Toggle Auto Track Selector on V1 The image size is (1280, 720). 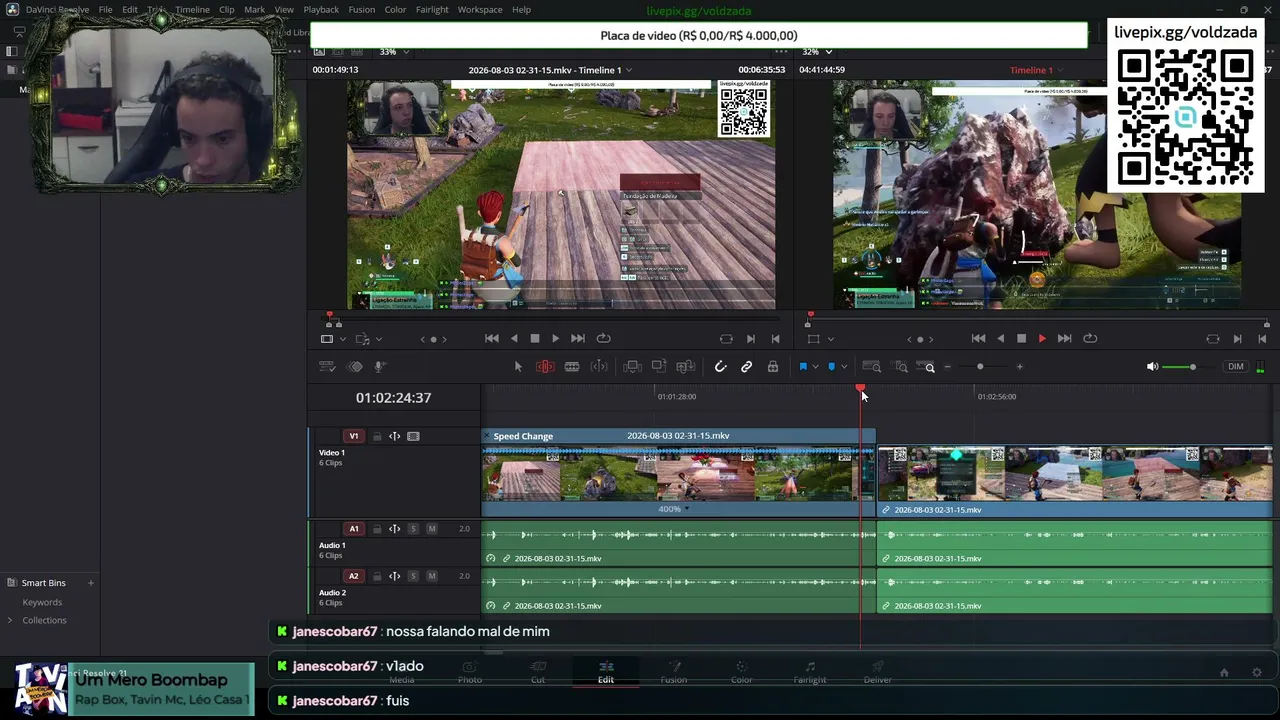tap(394, 436)
